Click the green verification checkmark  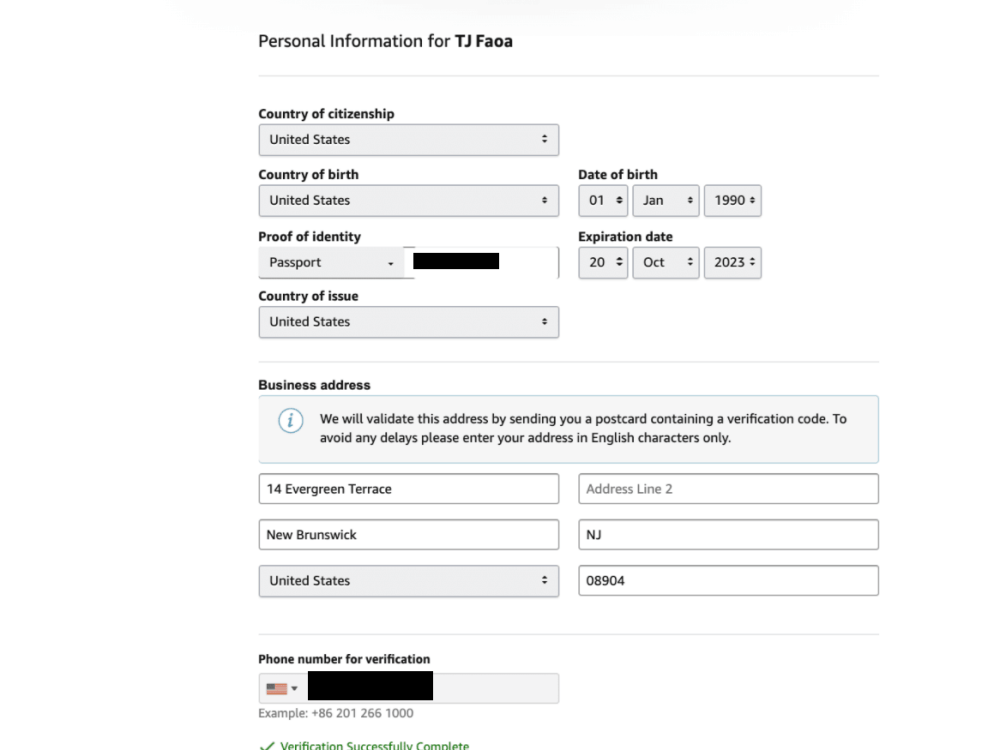point(268,745)
